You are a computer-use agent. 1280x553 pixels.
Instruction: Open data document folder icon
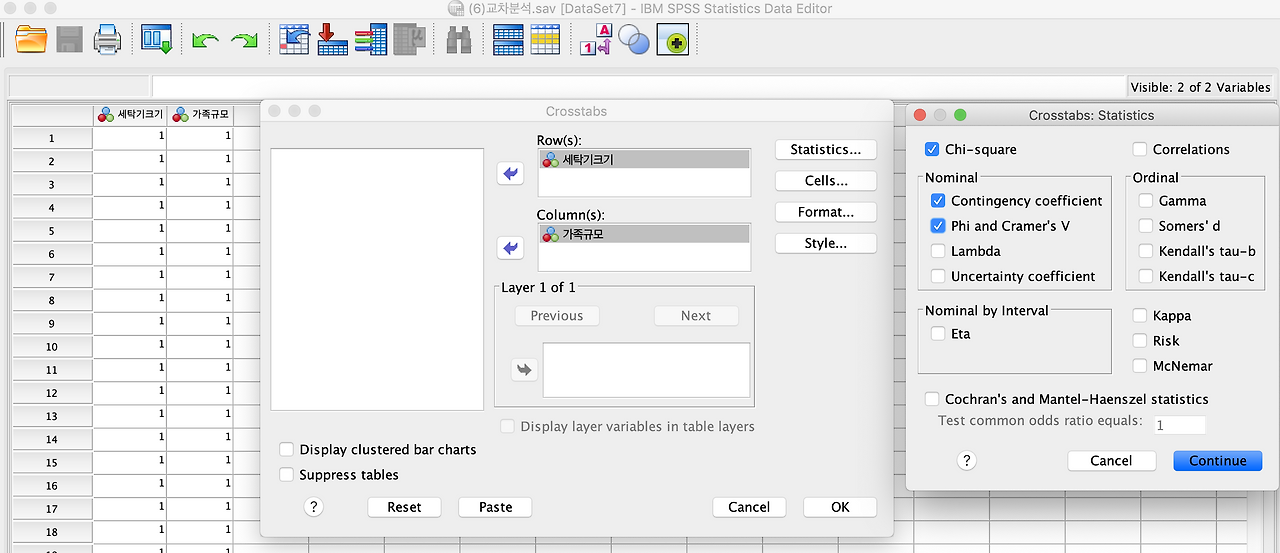pos(32,40)
